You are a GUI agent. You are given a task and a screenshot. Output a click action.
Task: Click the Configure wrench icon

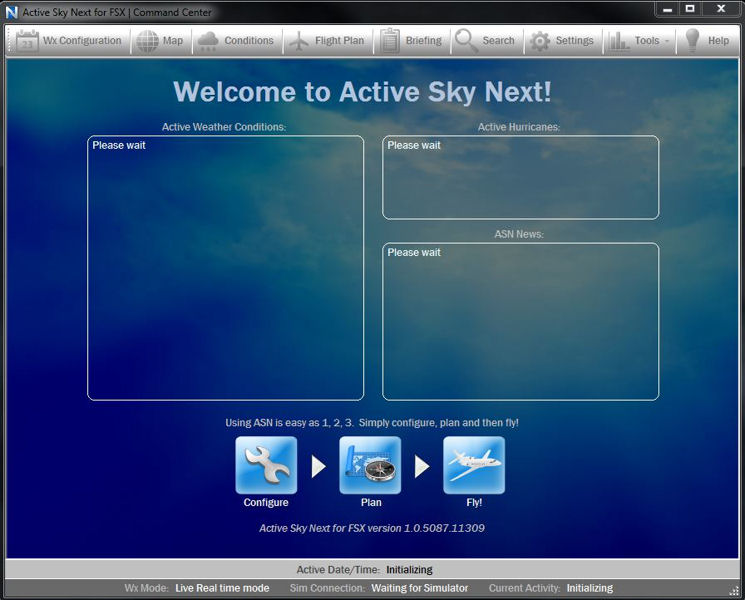[266, 466]
